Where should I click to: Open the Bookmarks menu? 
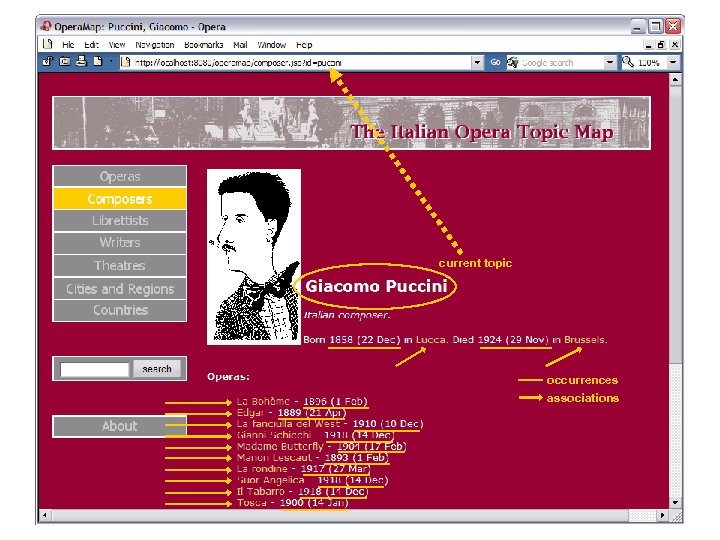tap(203, 45)
